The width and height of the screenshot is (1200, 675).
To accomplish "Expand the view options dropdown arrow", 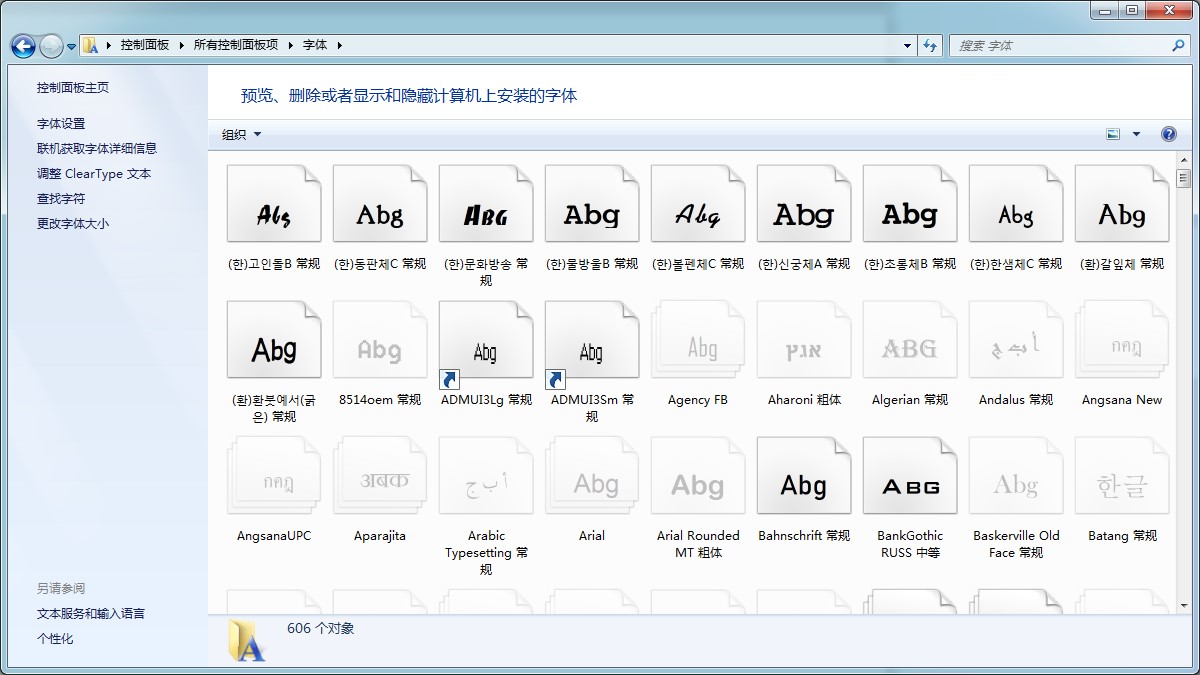I will pos(1136,134).
